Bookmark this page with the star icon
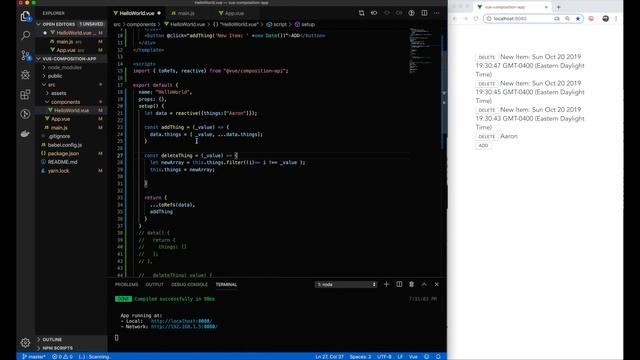 click(578, 18)
